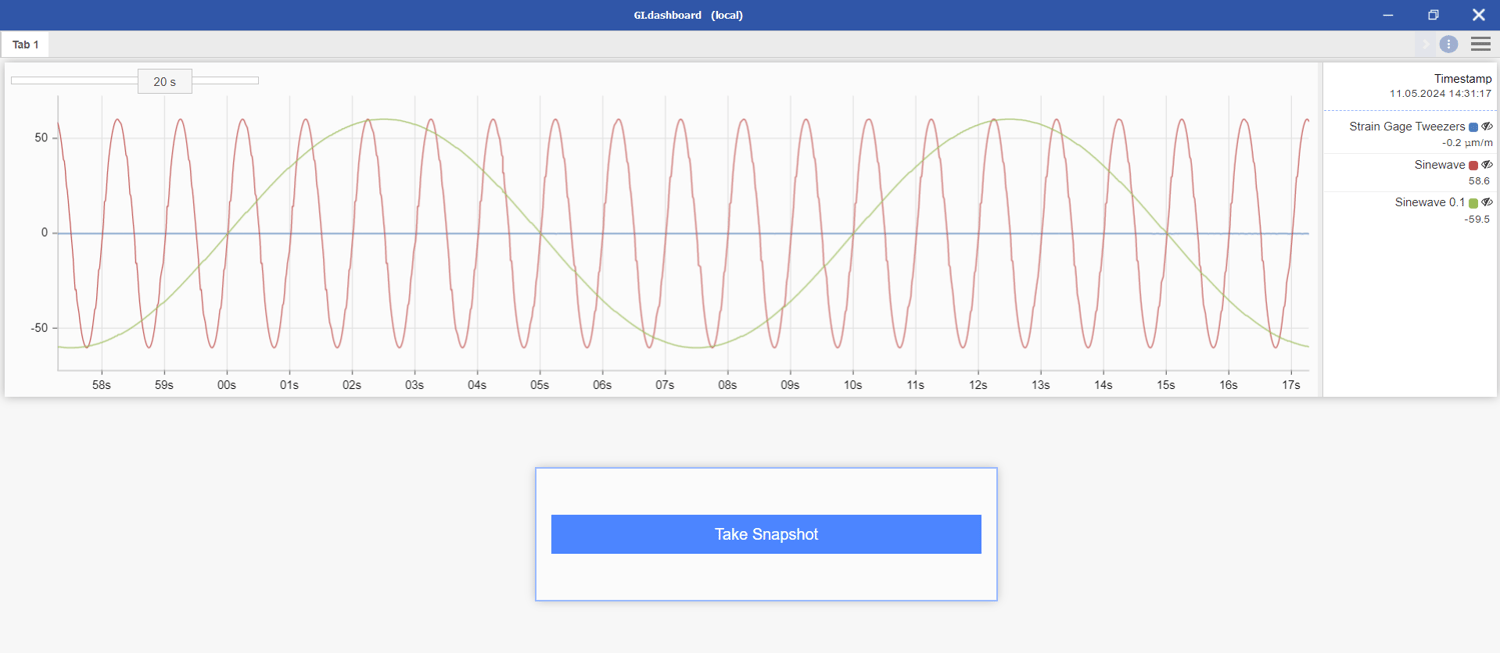The width and height of the screenshot is (1500, 653).
Task: Click the blue three-dot options icon
Action: pyautogui.click(x=1448, y=44)
